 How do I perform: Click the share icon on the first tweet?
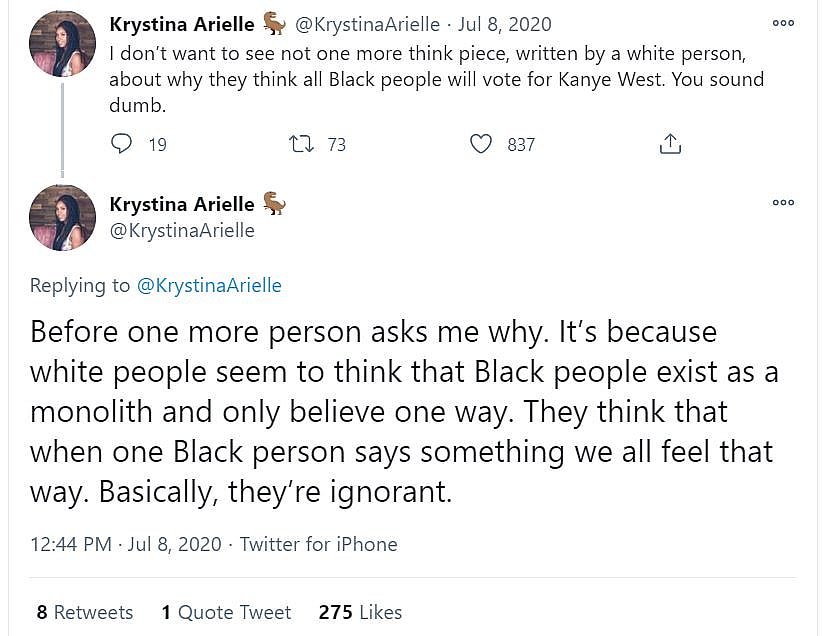coord(670,144)
